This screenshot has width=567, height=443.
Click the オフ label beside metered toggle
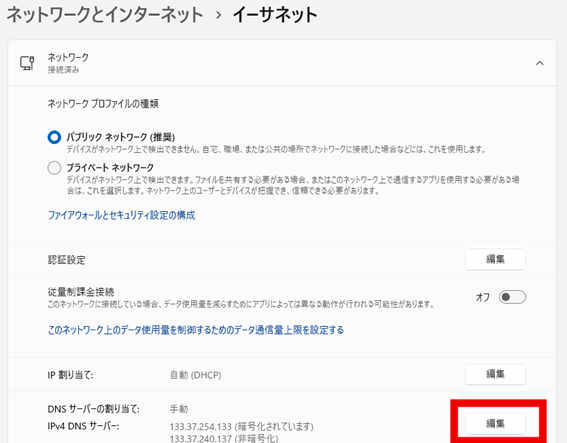click(x=483, y=297)
